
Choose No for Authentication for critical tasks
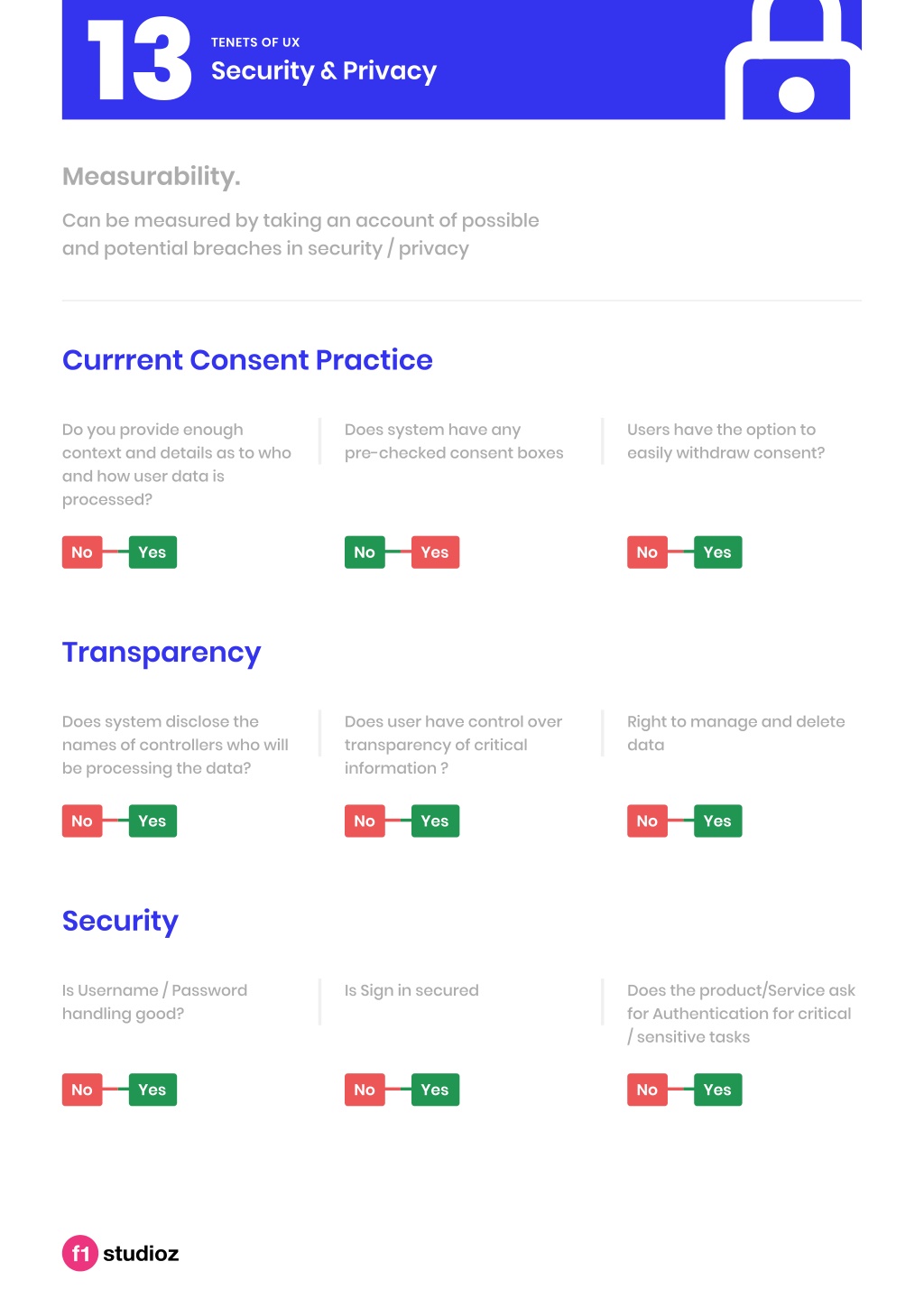click(647, 1090)
